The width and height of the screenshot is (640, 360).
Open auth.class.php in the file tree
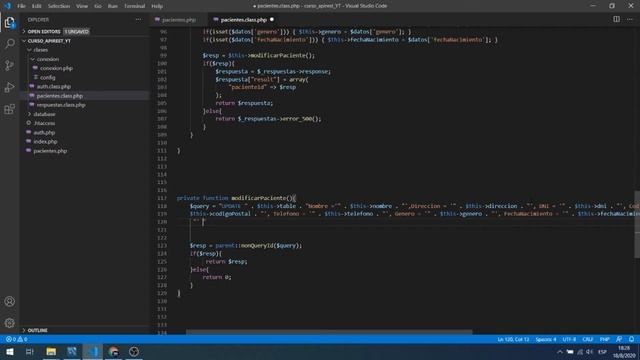point(54,87)
